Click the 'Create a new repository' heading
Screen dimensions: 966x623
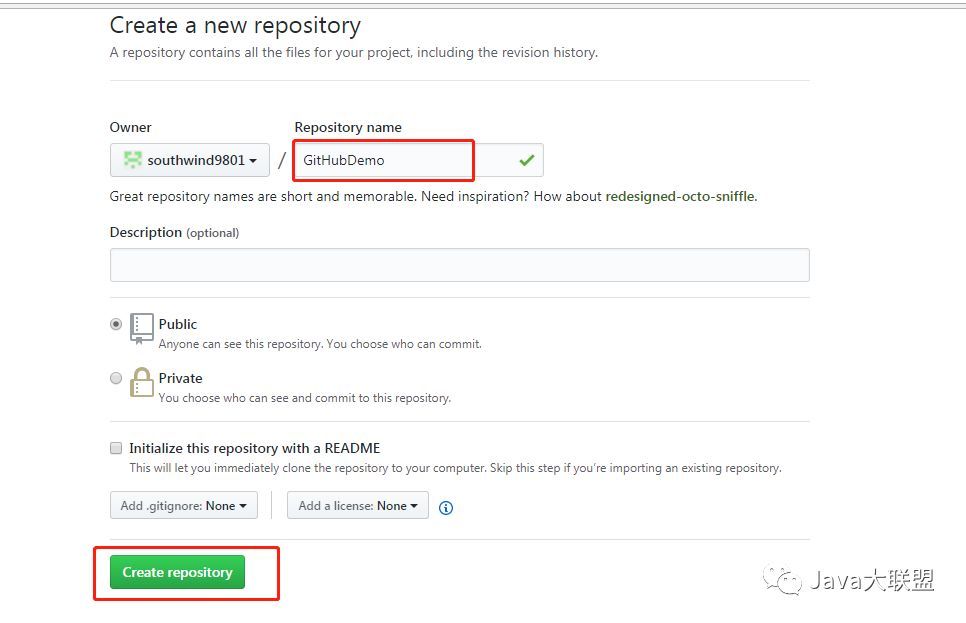[235, 25]
